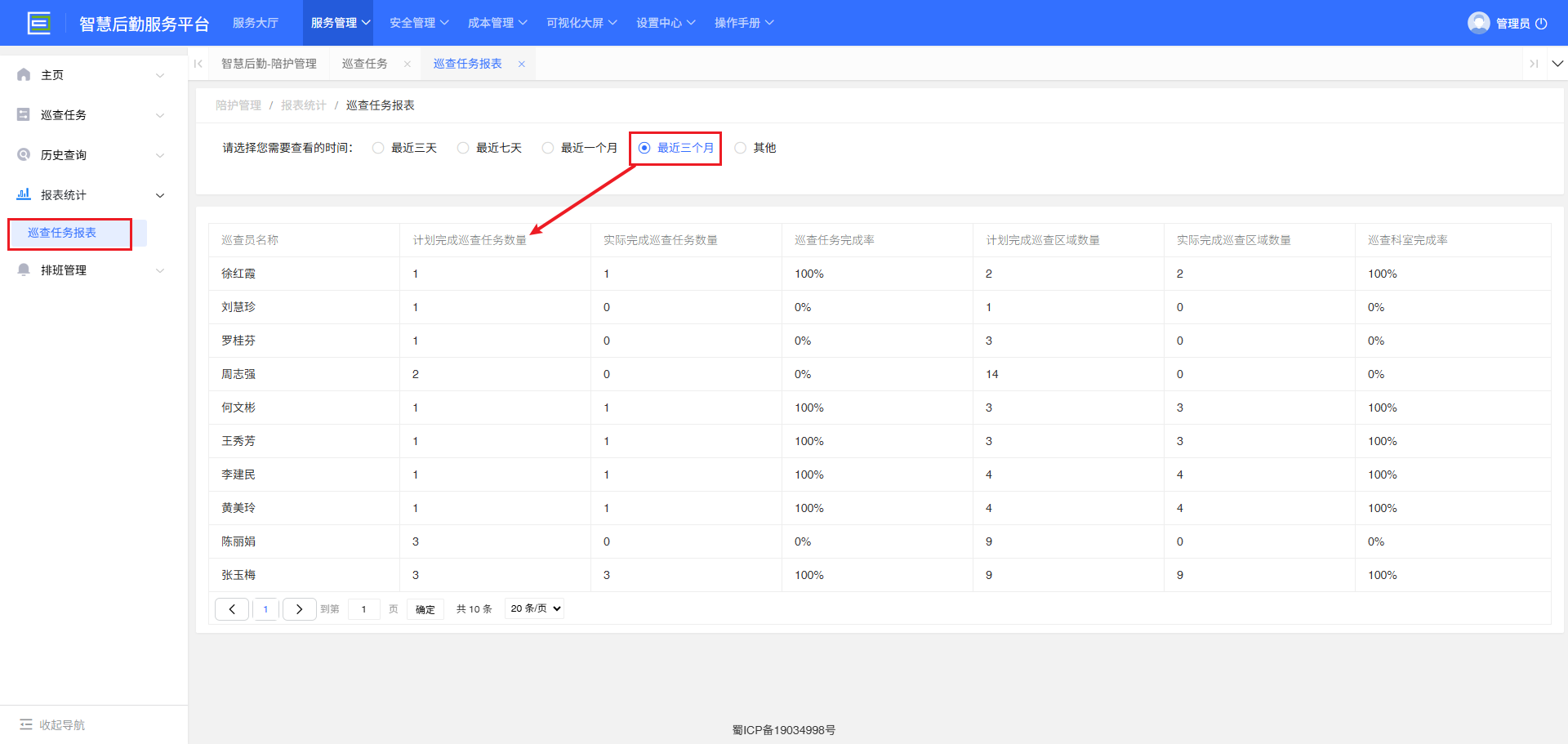Click the 徐红霞 table row name
The height and width of the screenshot is (744, 1568).
tap(238, 274)
